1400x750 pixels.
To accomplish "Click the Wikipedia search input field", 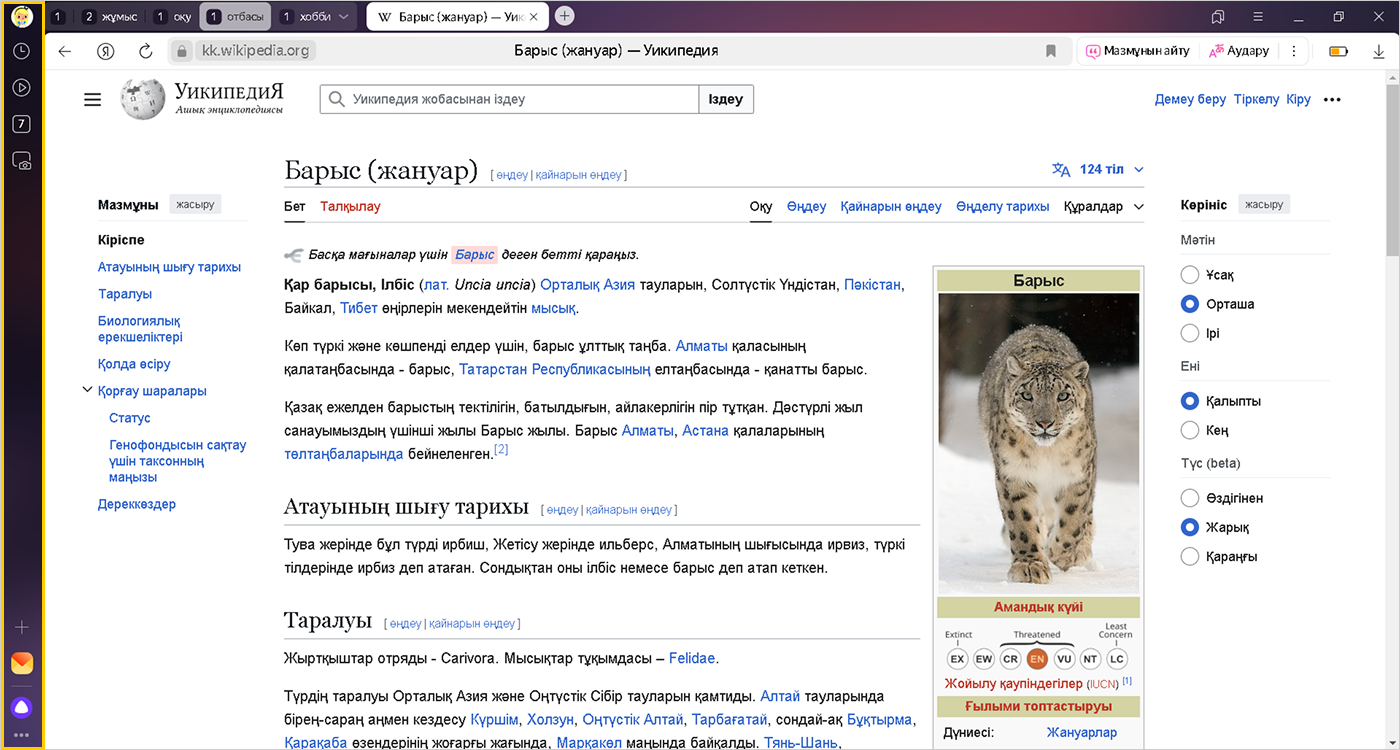I will tap(510, 99).
